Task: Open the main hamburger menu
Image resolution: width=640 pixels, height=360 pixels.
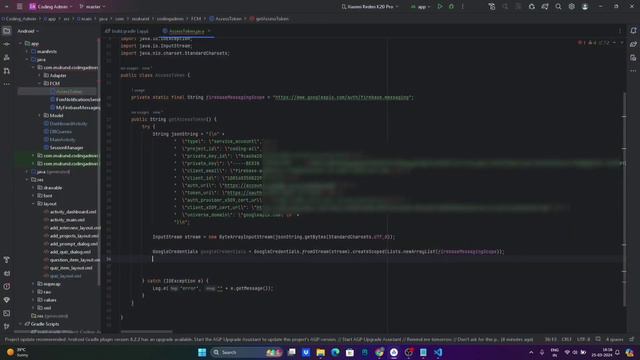Action: point(19,7)
